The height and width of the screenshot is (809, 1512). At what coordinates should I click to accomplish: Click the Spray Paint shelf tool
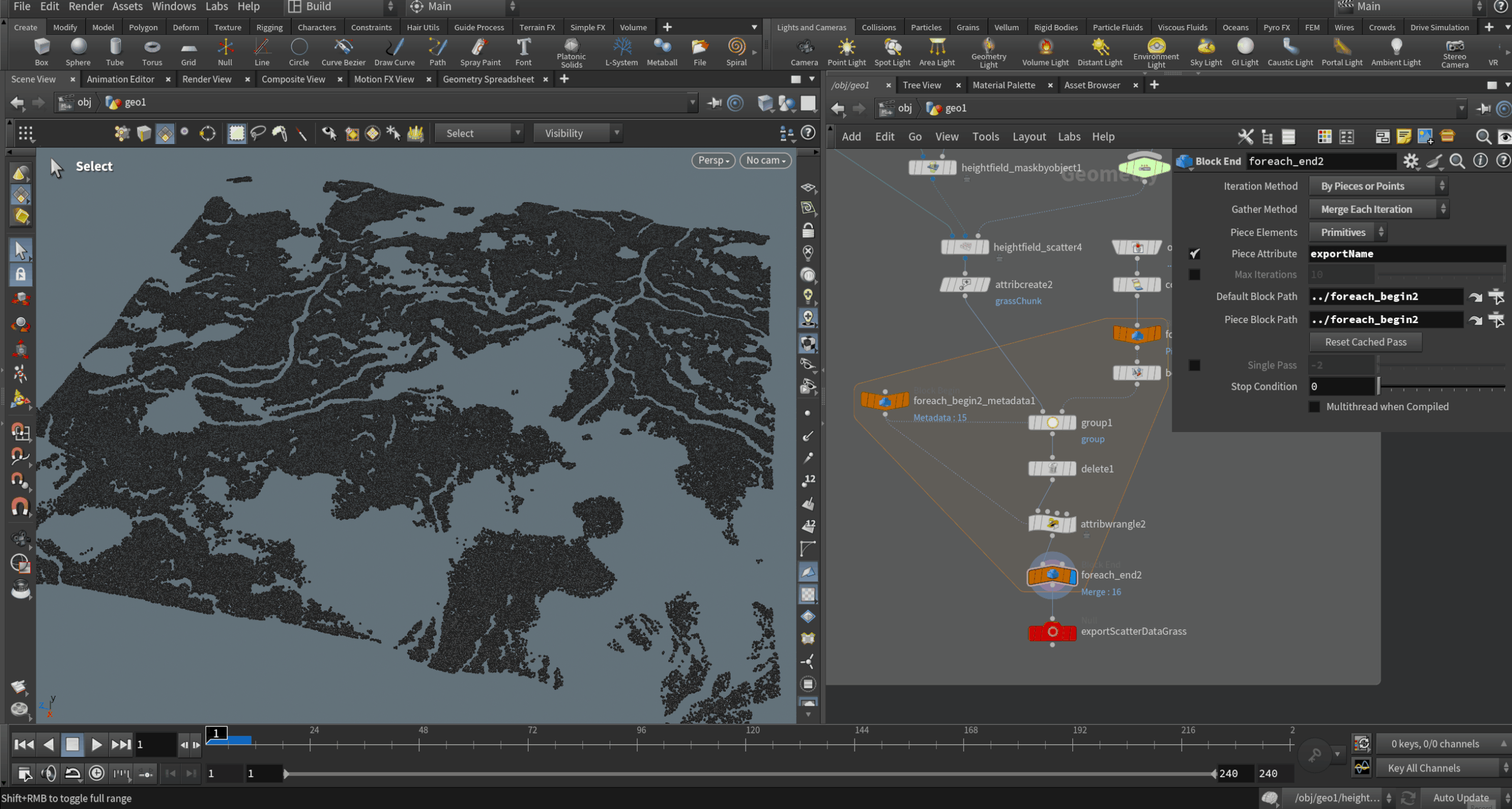pyautogui.click(x=480, y=51)
